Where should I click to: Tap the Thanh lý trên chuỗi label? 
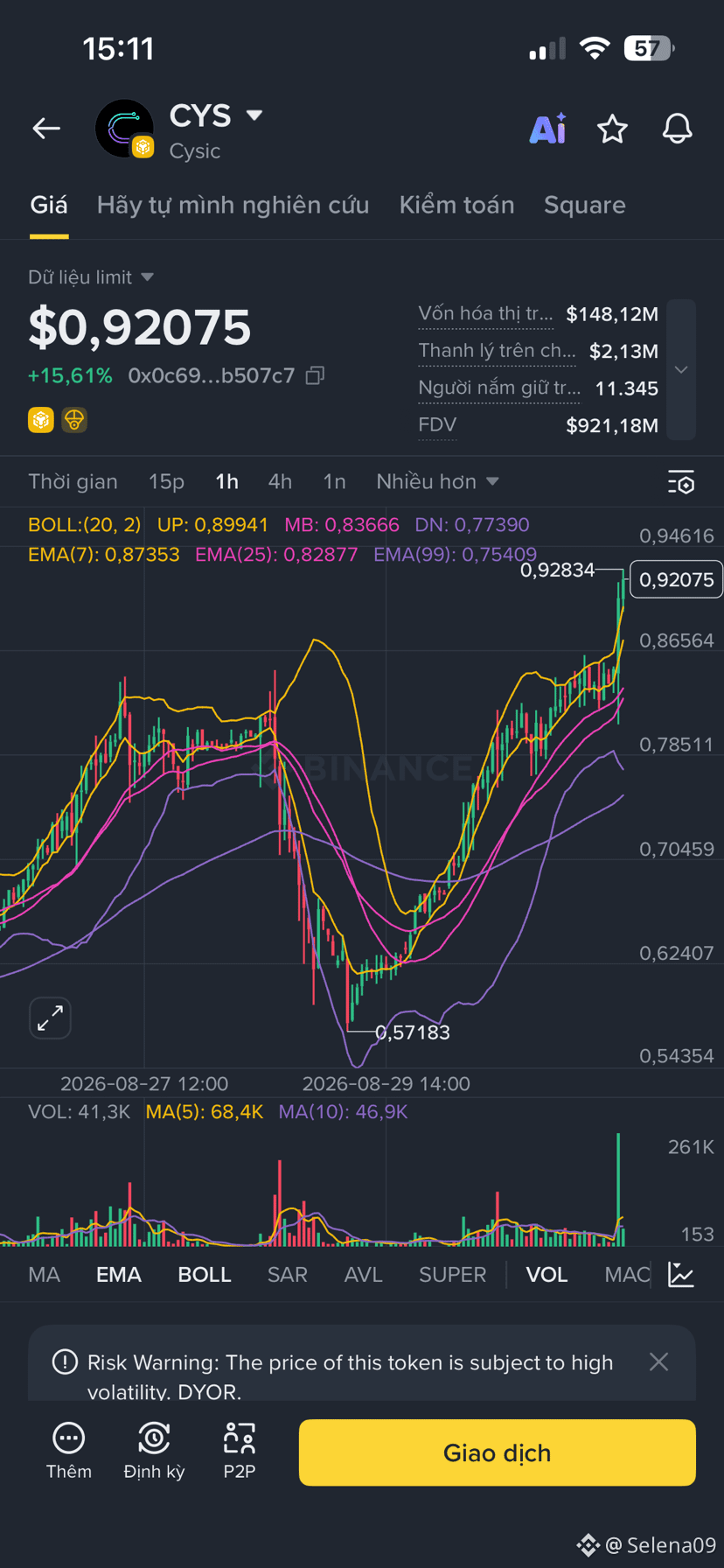497,351
